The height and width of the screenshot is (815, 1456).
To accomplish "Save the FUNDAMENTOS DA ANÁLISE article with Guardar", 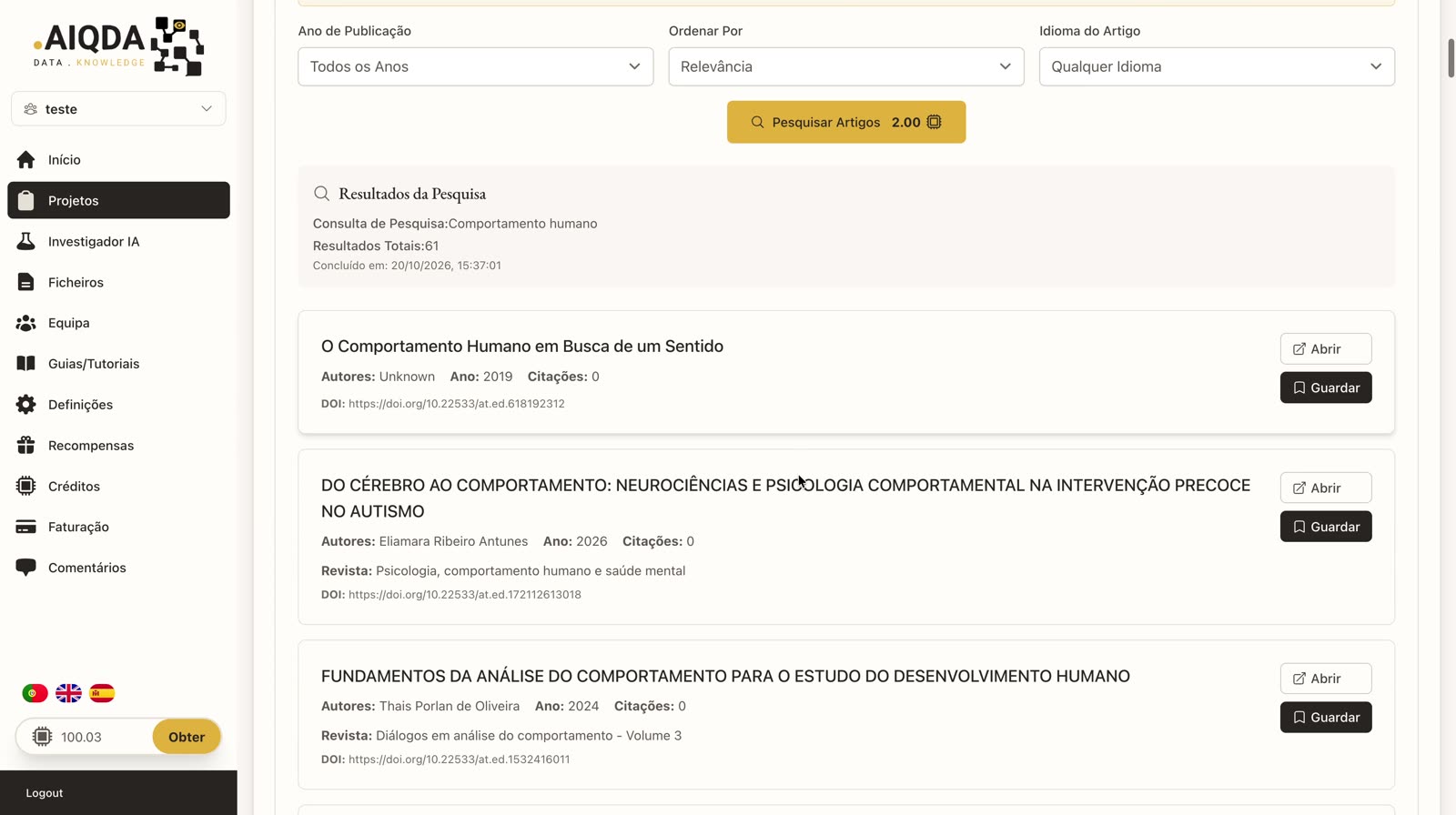I will click(x=1326, y=718).
